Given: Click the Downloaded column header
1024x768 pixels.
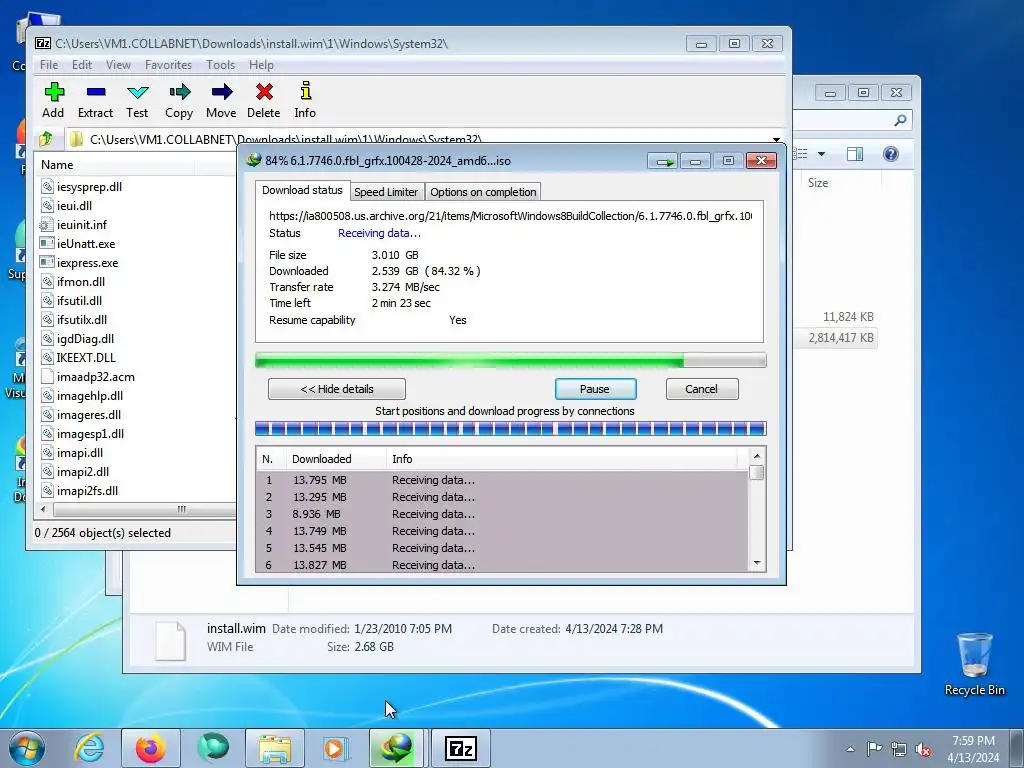Looking at the screenshot, I should click(x=336, y=459).
